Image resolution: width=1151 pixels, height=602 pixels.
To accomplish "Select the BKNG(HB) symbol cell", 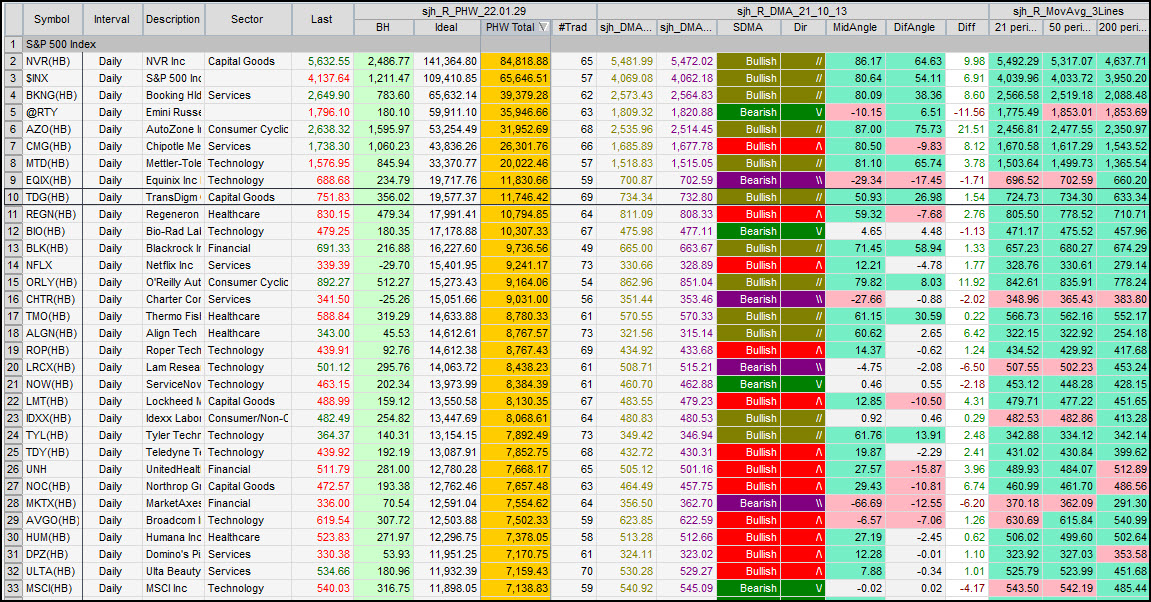I will tap(53, 95).
